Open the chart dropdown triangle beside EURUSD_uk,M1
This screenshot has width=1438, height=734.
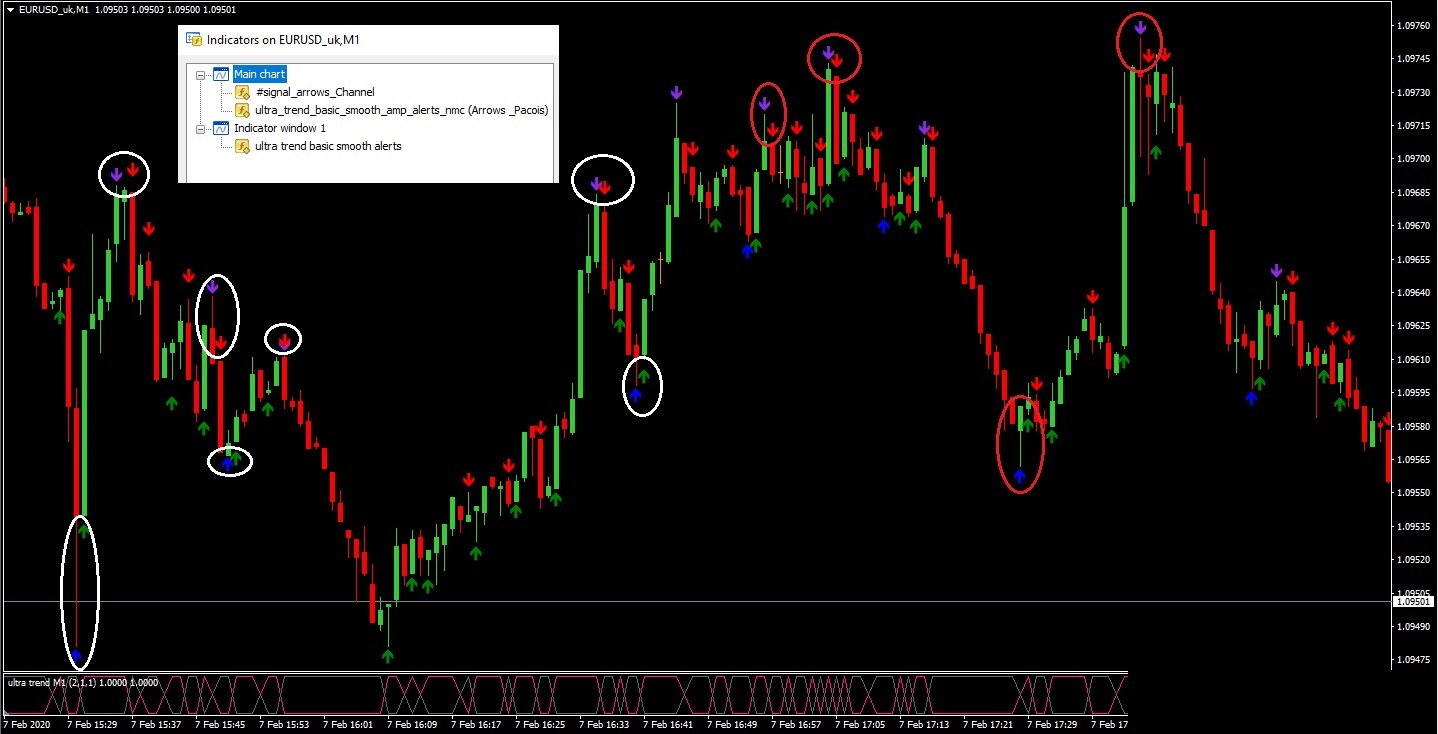coord(9,8)
